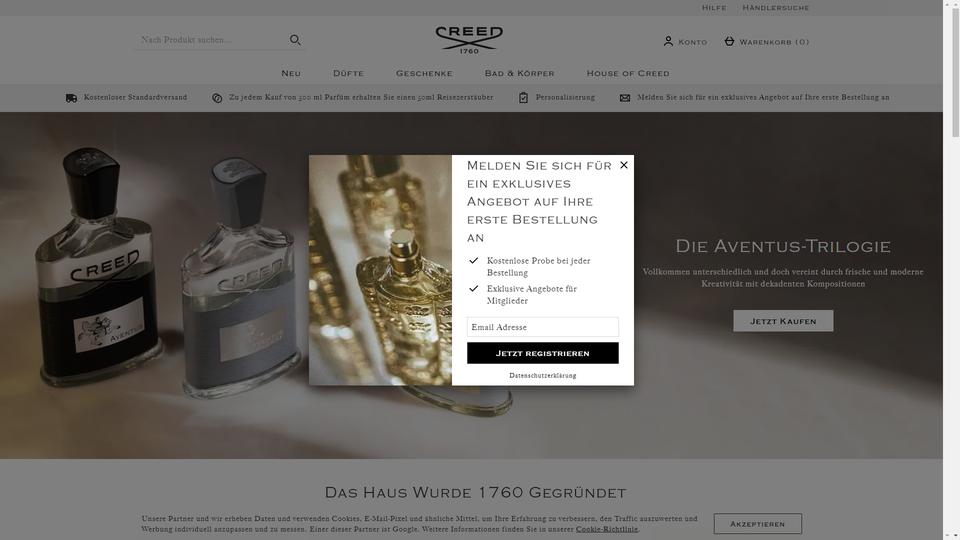This screenshot has width=960, height=540.
Task: Click the envelope icon for the exclusive offer
Action: point(624,98)
